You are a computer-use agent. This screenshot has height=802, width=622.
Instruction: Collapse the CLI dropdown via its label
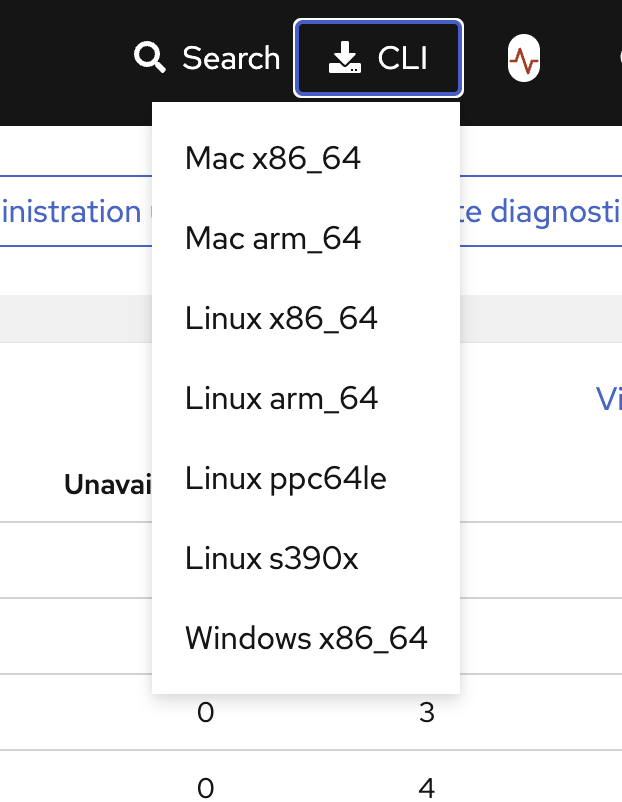pos(403,59)
